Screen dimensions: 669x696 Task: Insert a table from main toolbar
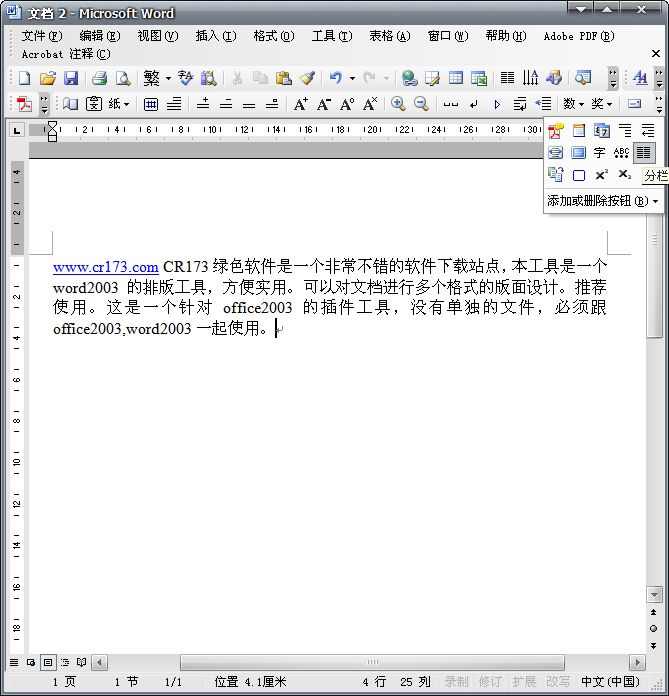pos(455,78)
